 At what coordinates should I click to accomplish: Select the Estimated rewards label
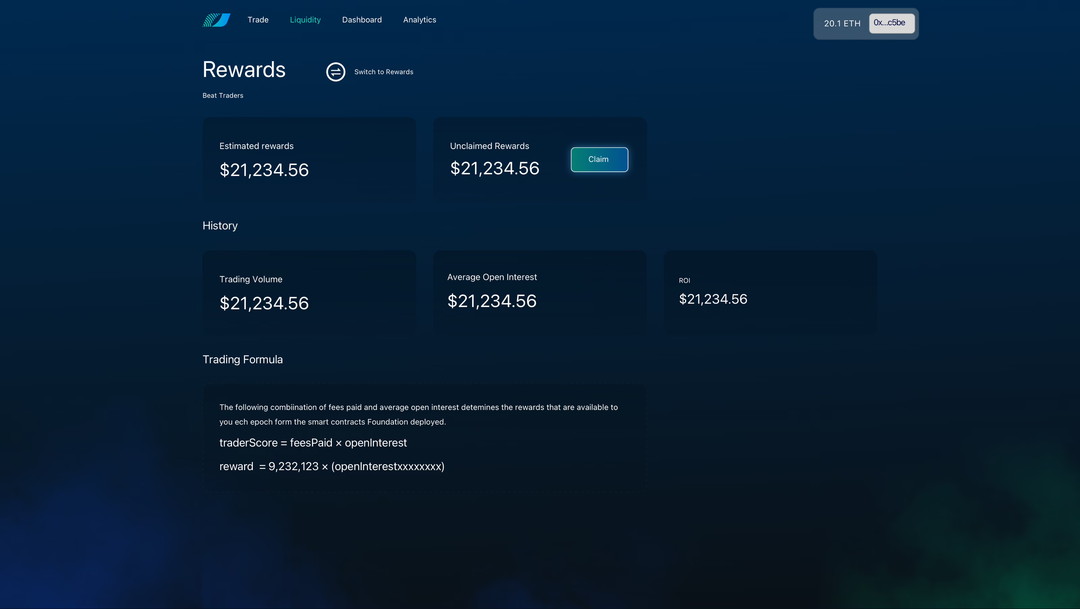pyautogui.click(x=256, y=146)
